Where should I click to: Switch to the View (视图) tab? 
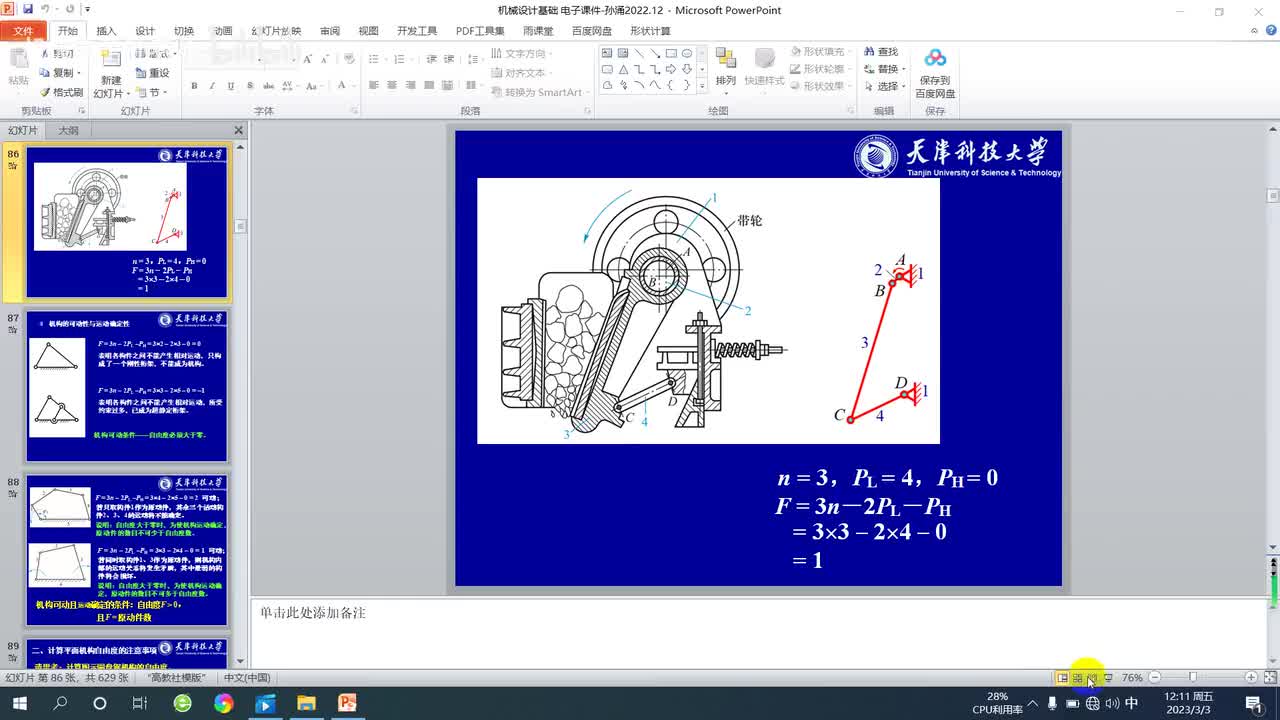[x=368, y=31]
